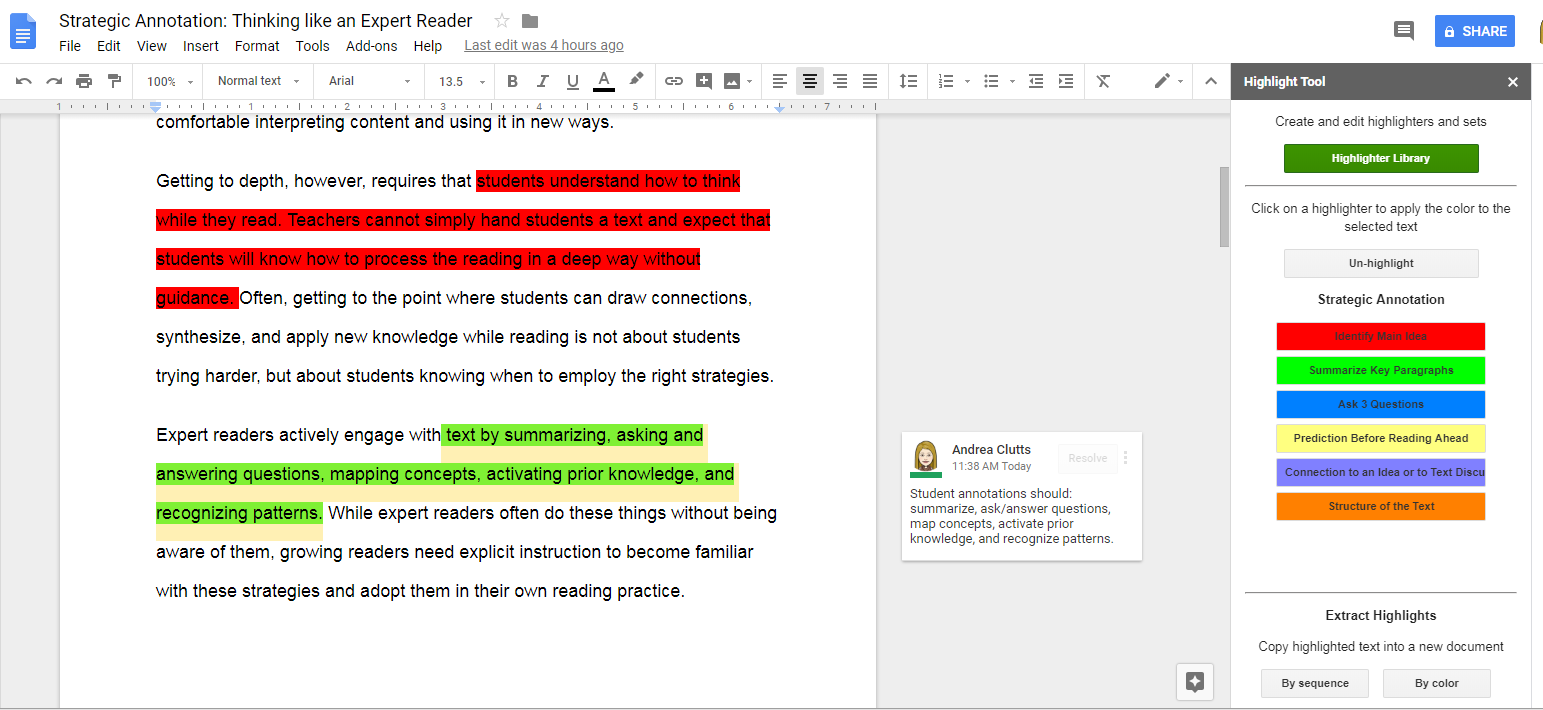This screenshot has height=710, width=1543.
Task: Click the Paint format tool
Action: [x=113, y=81]
